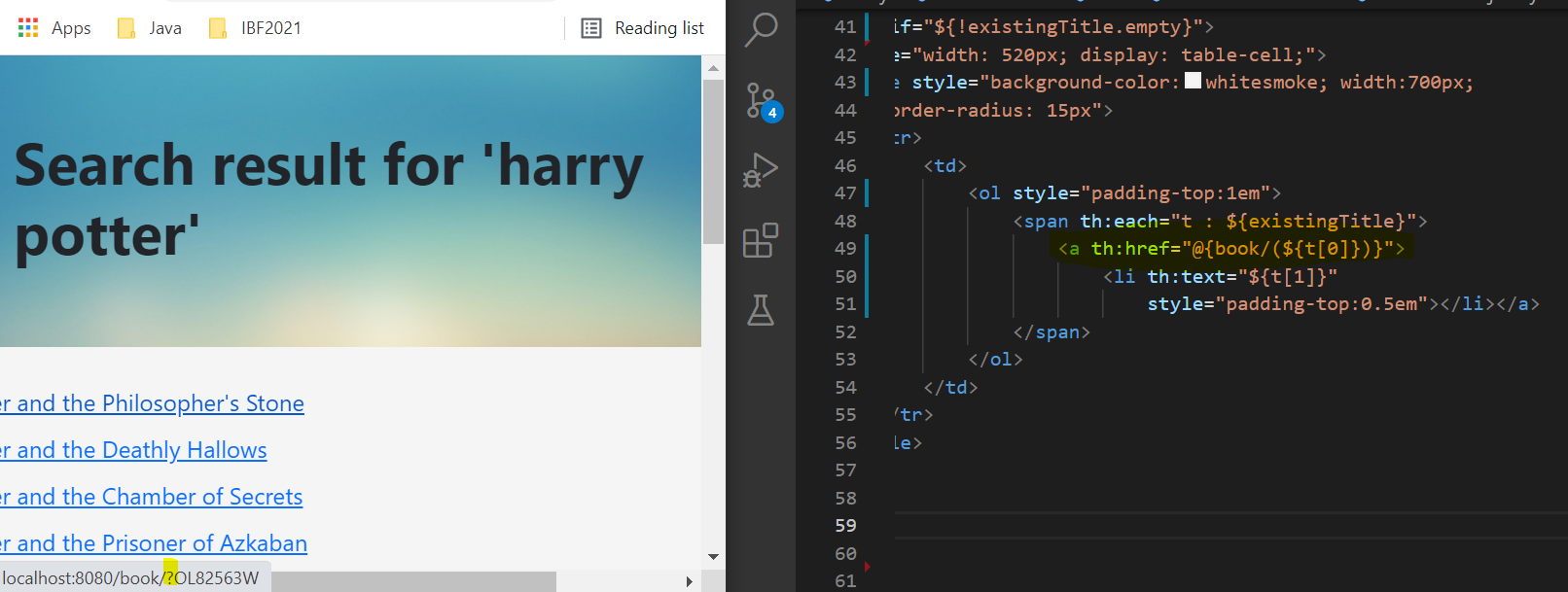Click line number 49 in the editor gutter

point(845,249)
